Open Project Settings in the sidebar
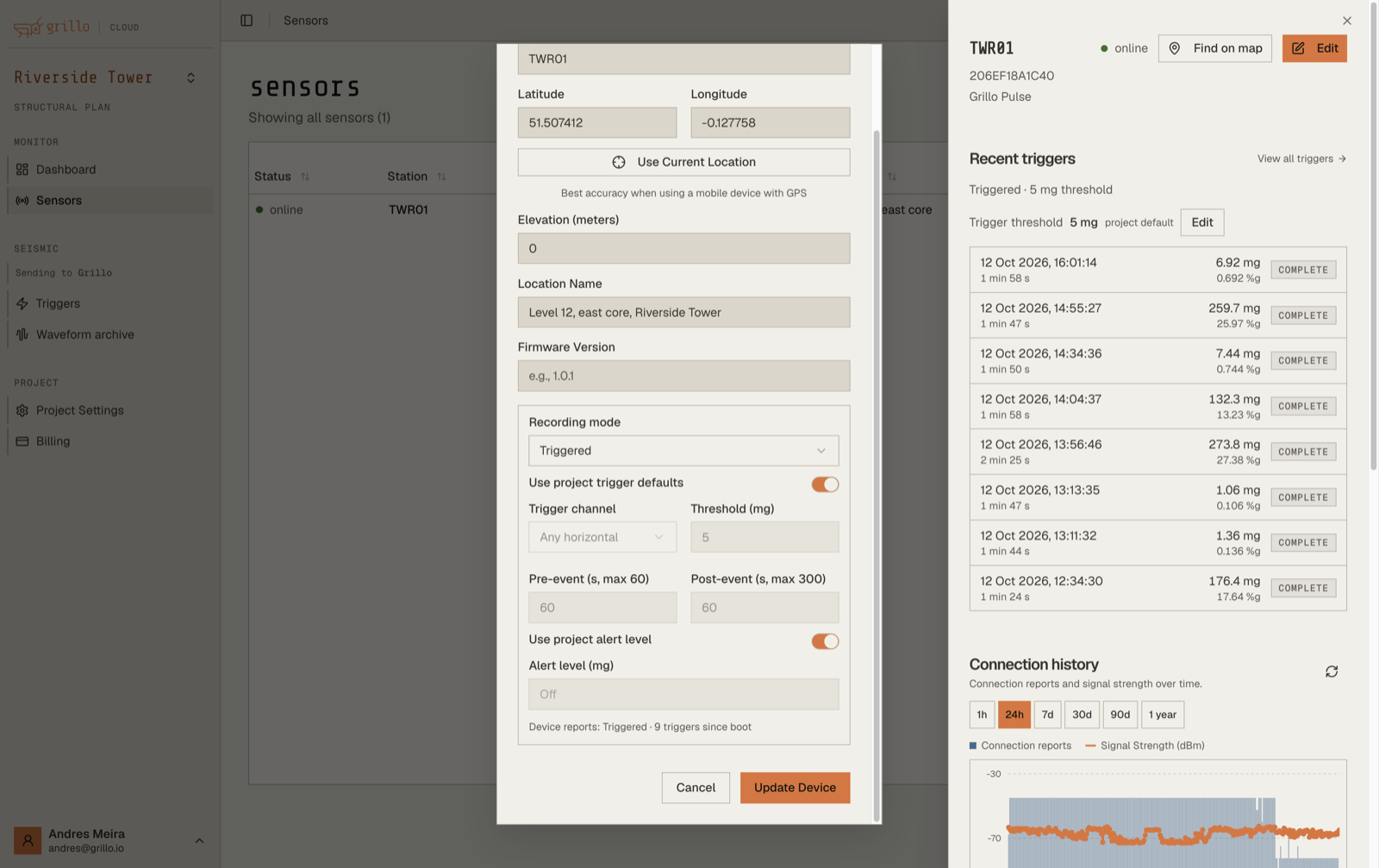This screenshot has height=868, width=1379. [109, 410]
